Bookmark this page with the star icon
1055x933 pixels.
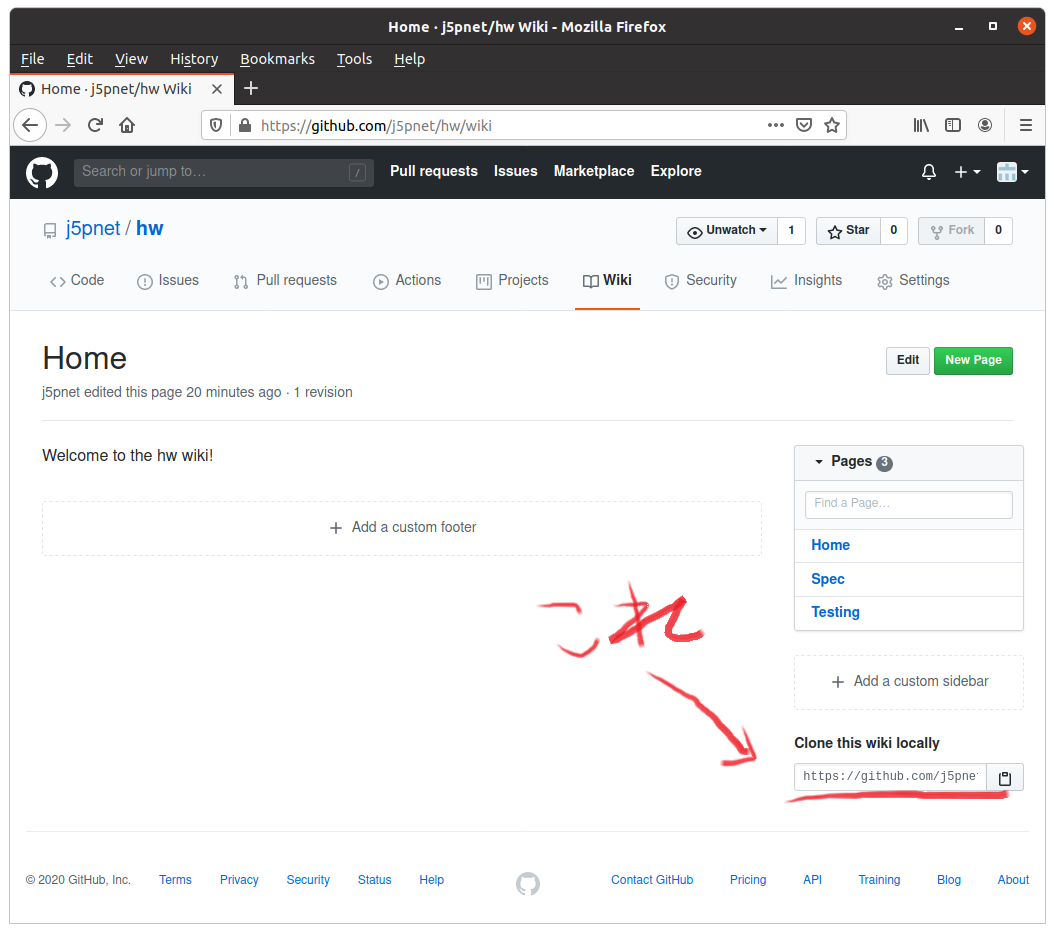(832, 125)
